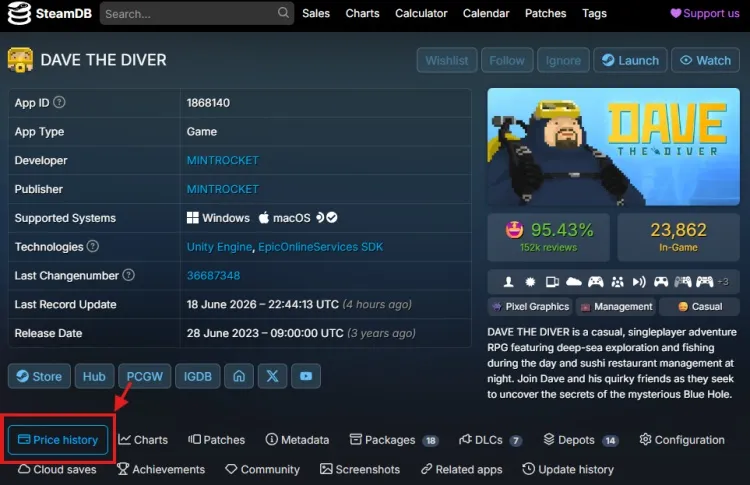
Task: Launch the game with Launch button
Action: pos(630,60)
